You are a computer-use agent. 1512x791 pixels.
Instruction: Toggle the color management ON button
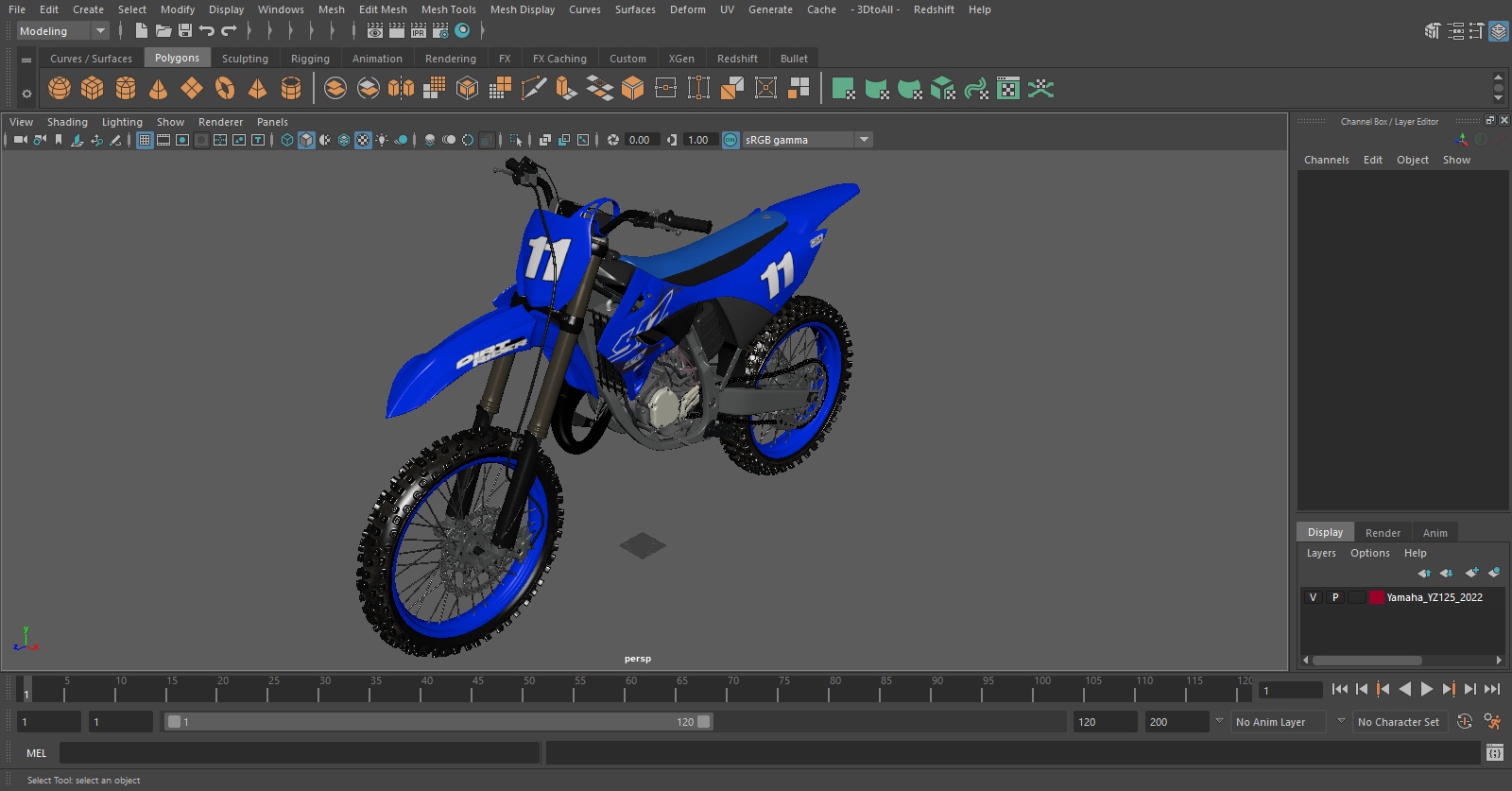(x=730, y=140)
